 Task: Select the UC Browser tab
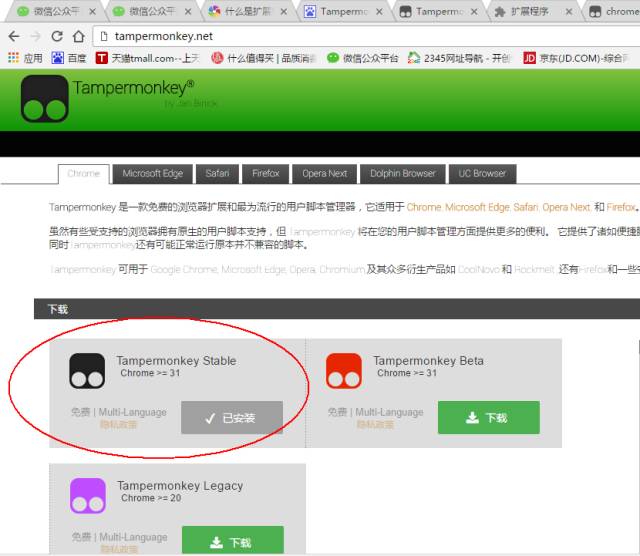482,174
